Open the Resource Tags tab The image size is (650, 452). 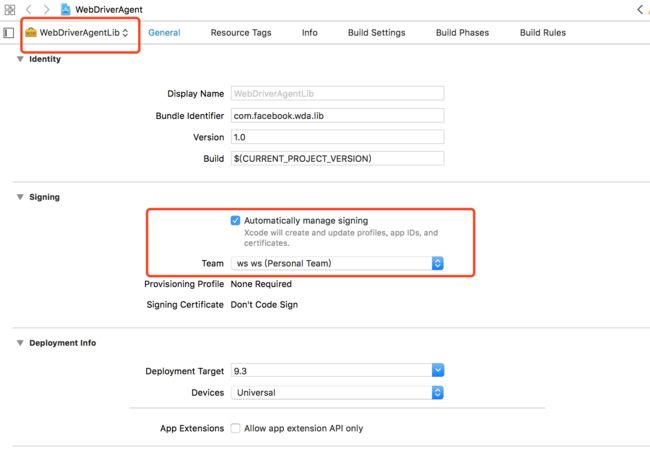click(x=241, y=33)
